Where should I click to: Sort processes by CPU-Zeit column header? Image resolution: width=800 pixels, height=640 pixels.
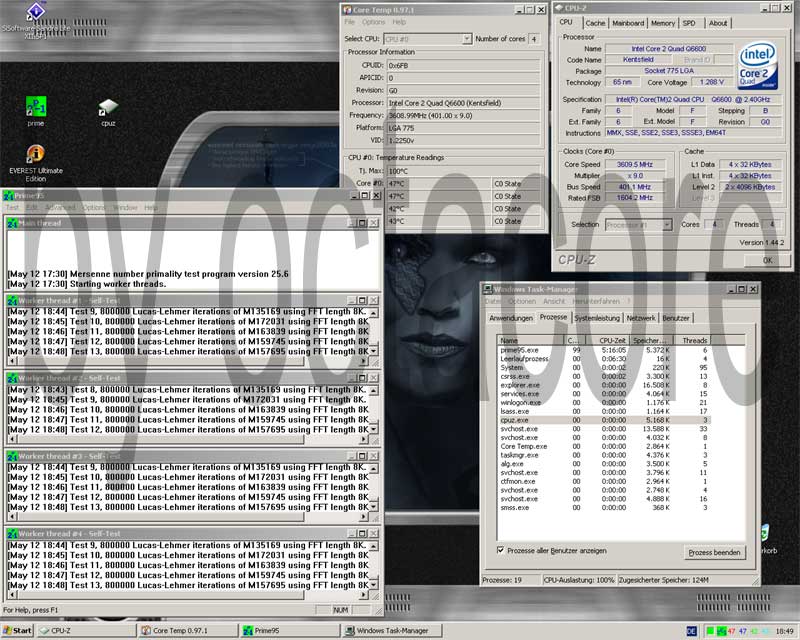point(607,340)
